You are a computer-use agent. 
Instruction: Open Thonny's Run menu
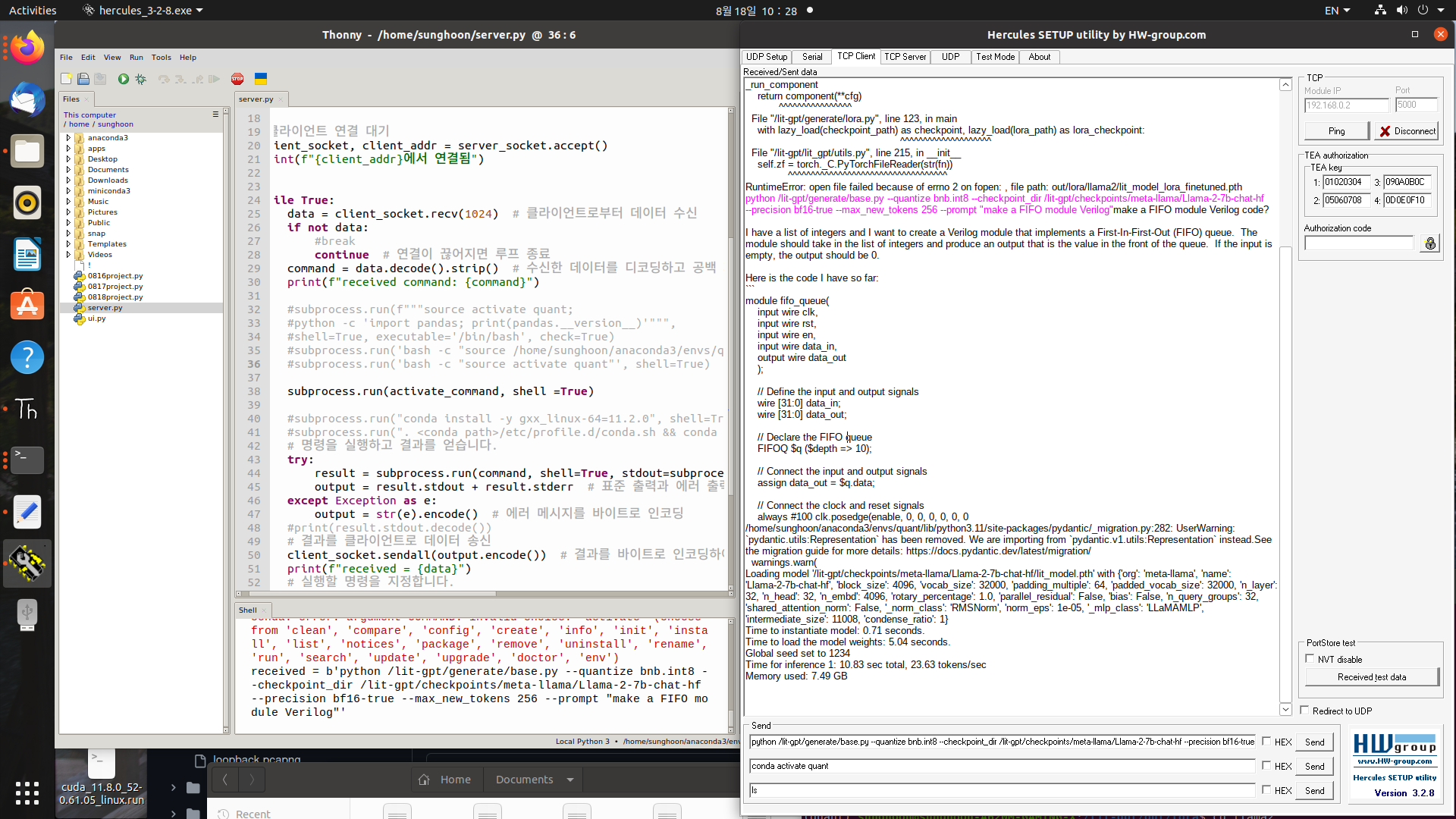click(x=136, y=58)
